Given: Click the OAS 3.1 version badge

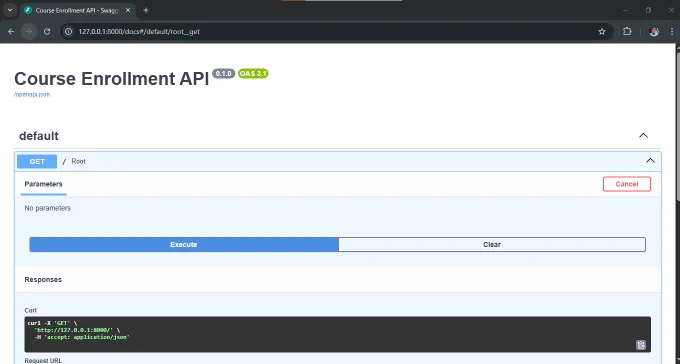Looking at the screenshot, I should tap(253, 74).
